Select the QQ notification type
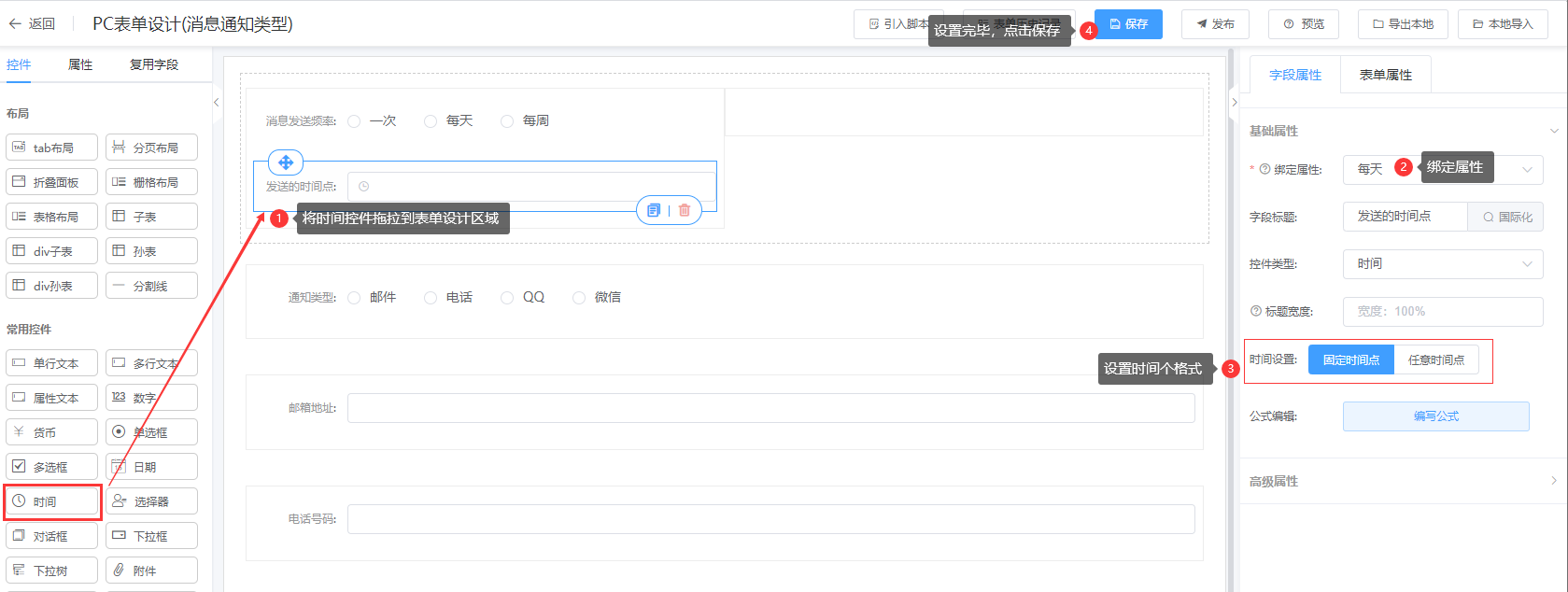This screenshot has width=1568, height=592. click(507, 298)
